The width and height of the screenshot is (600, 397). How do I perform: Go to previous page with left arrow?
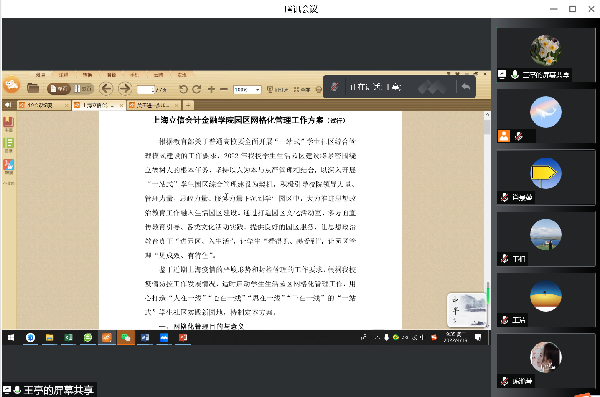(106, 89)
